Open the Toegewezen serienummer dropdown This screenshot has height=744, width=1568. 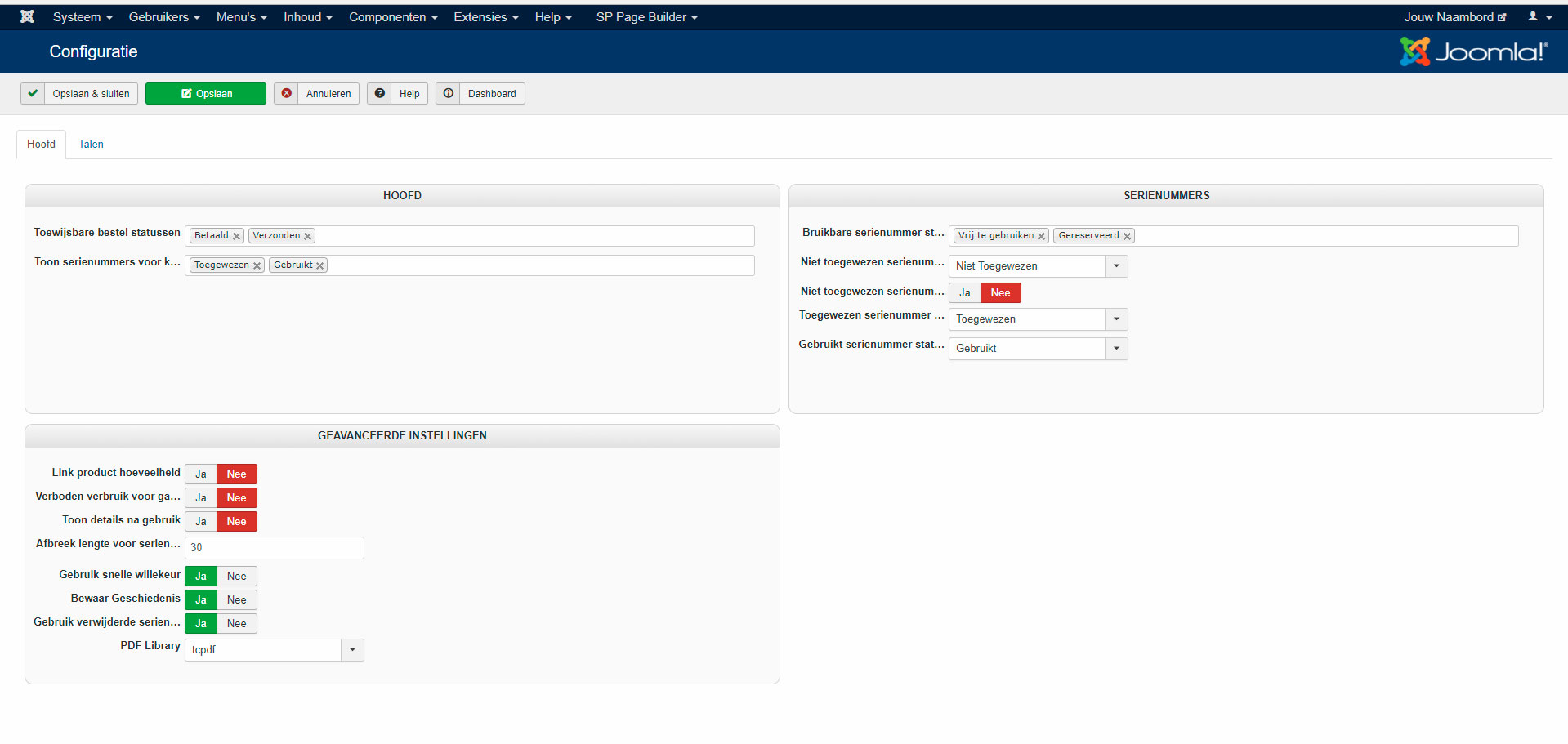point(1039,319)
